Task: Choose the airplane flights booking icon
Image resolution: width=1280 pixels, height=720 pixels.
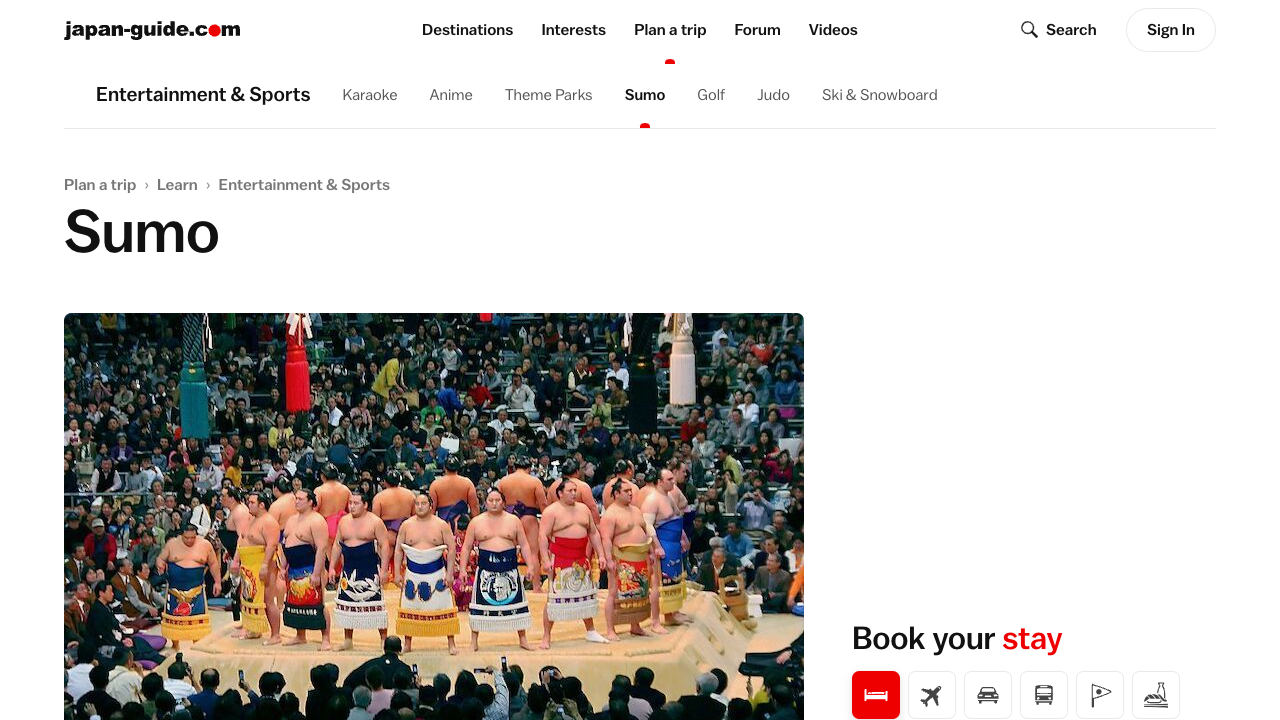Action: pos(932,695)
